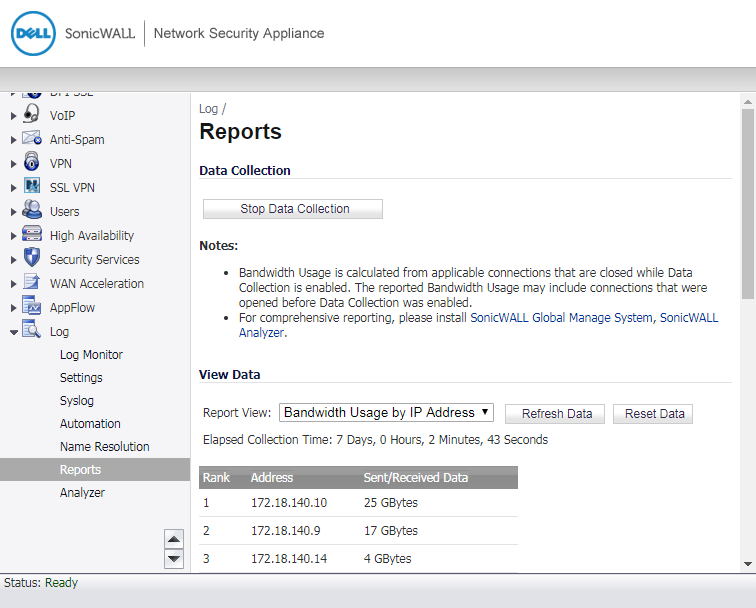Expand the High Availability arrow

[x=14, y=236]
